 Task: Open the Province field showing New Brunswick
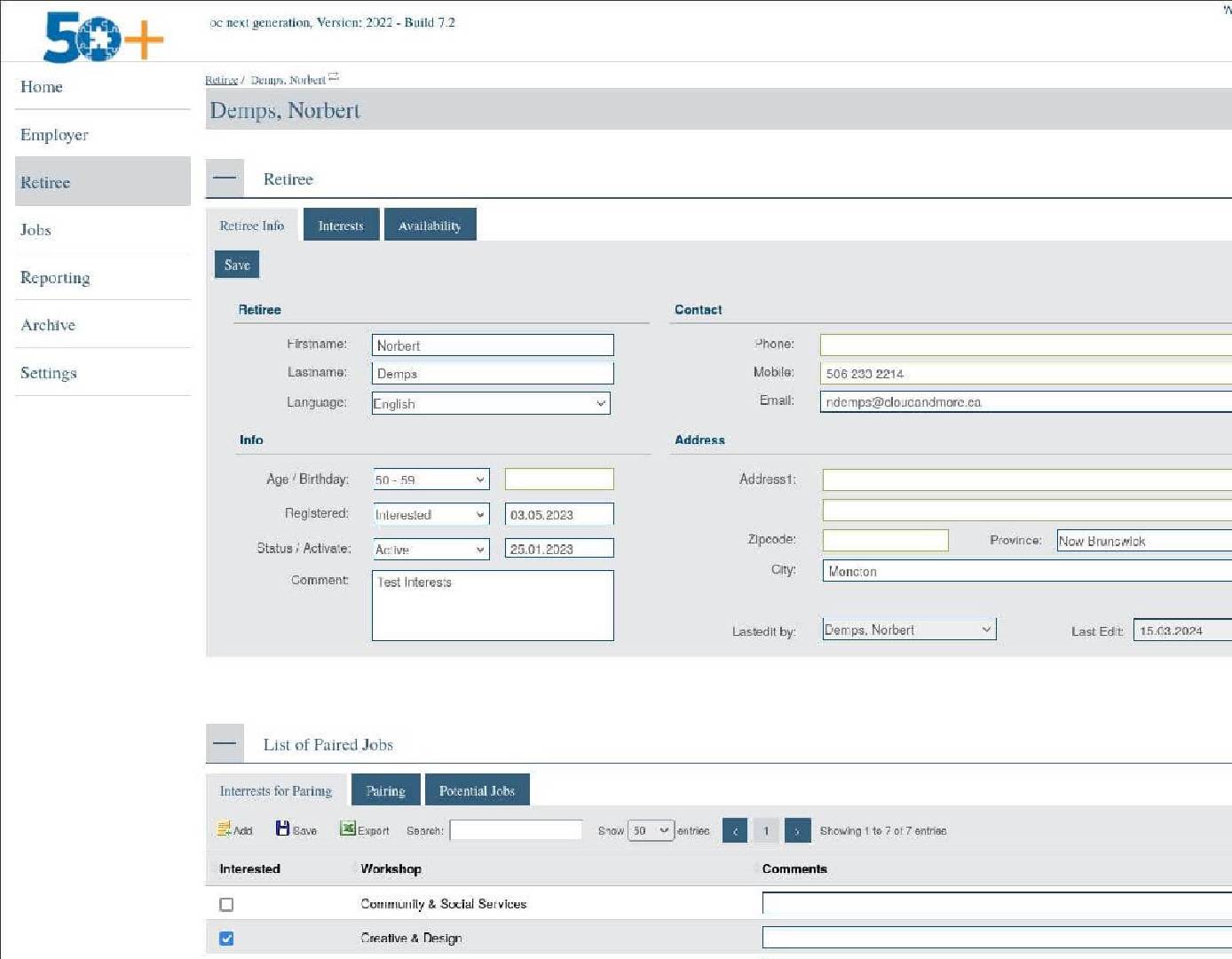click(1144, 541)
